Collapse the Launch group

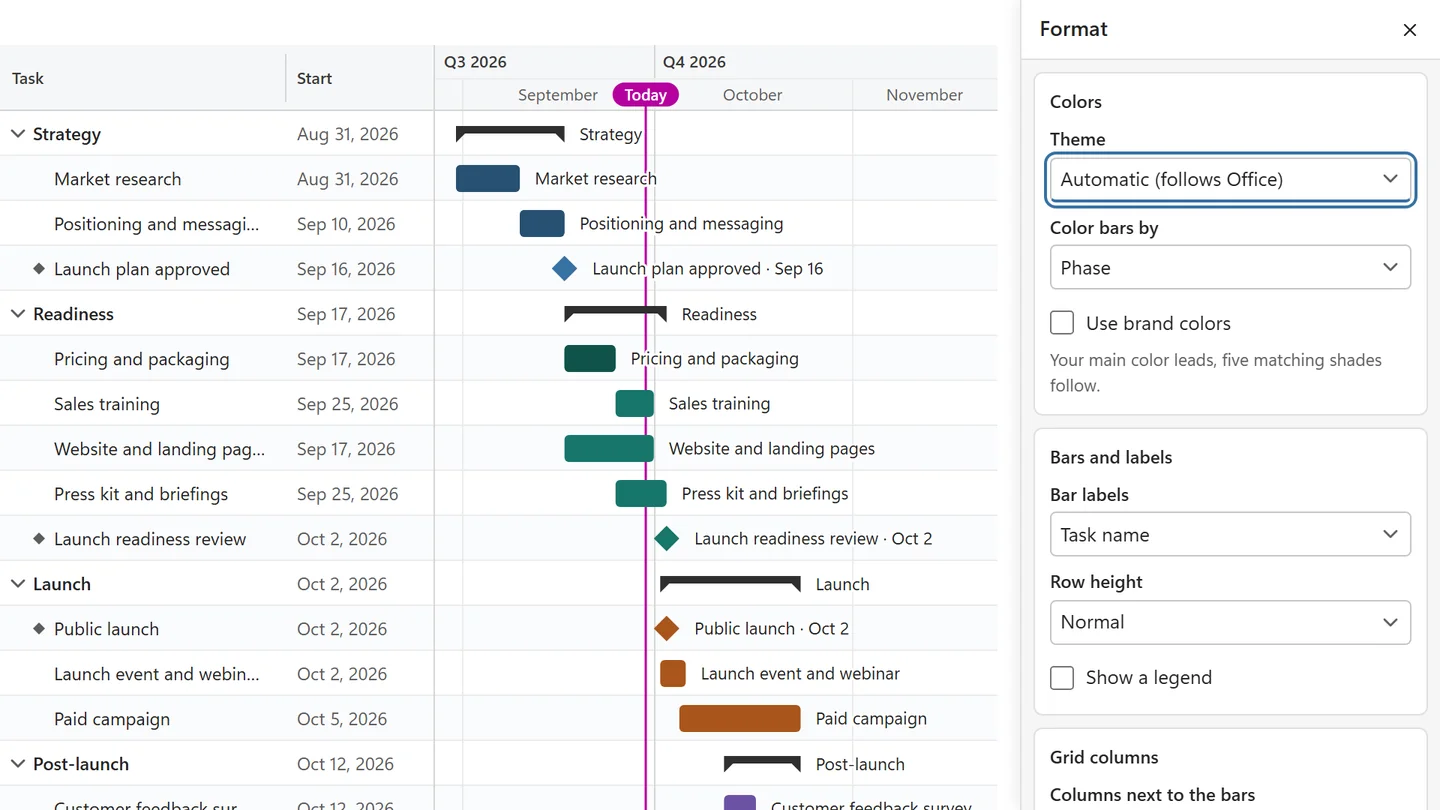[x=17, y=584]
